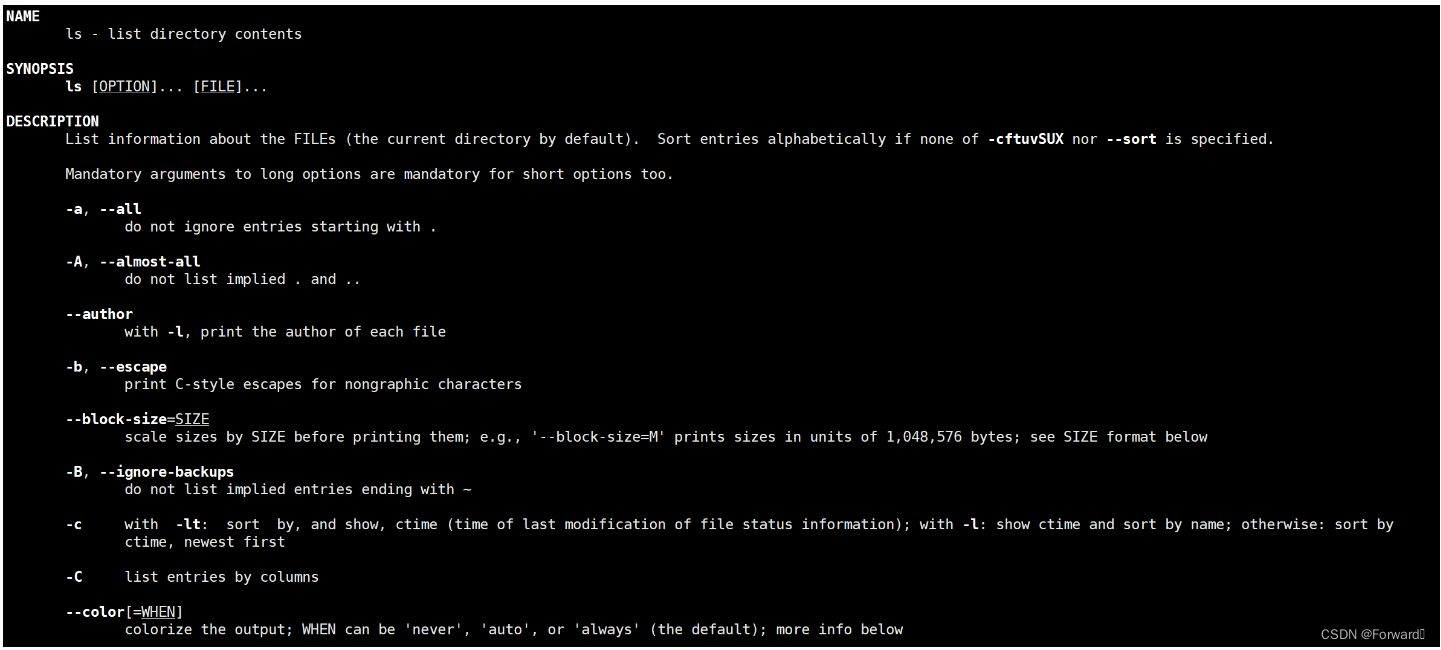The image size is (1441, 650).
Task: Click the underlined FILE argument in synopsis
Action: [217, 87]
